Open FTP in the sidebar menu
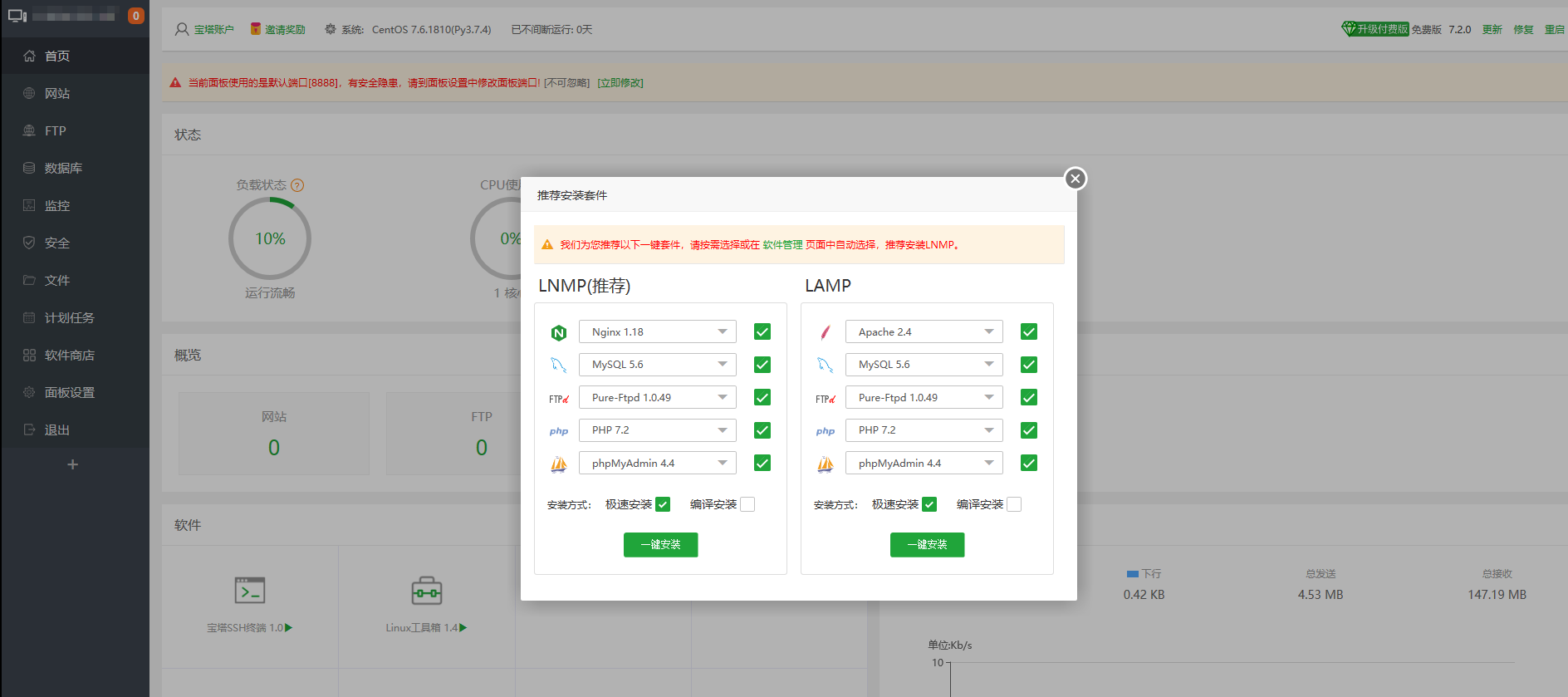1568x697 pixels. tap(75, 130)
